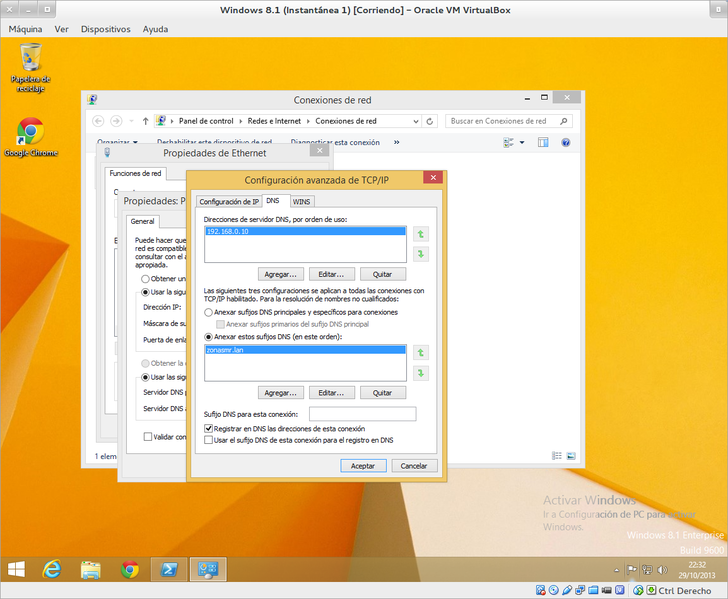
Task: Select Obtener una dirección IP automatically radio
Action: 145,279
